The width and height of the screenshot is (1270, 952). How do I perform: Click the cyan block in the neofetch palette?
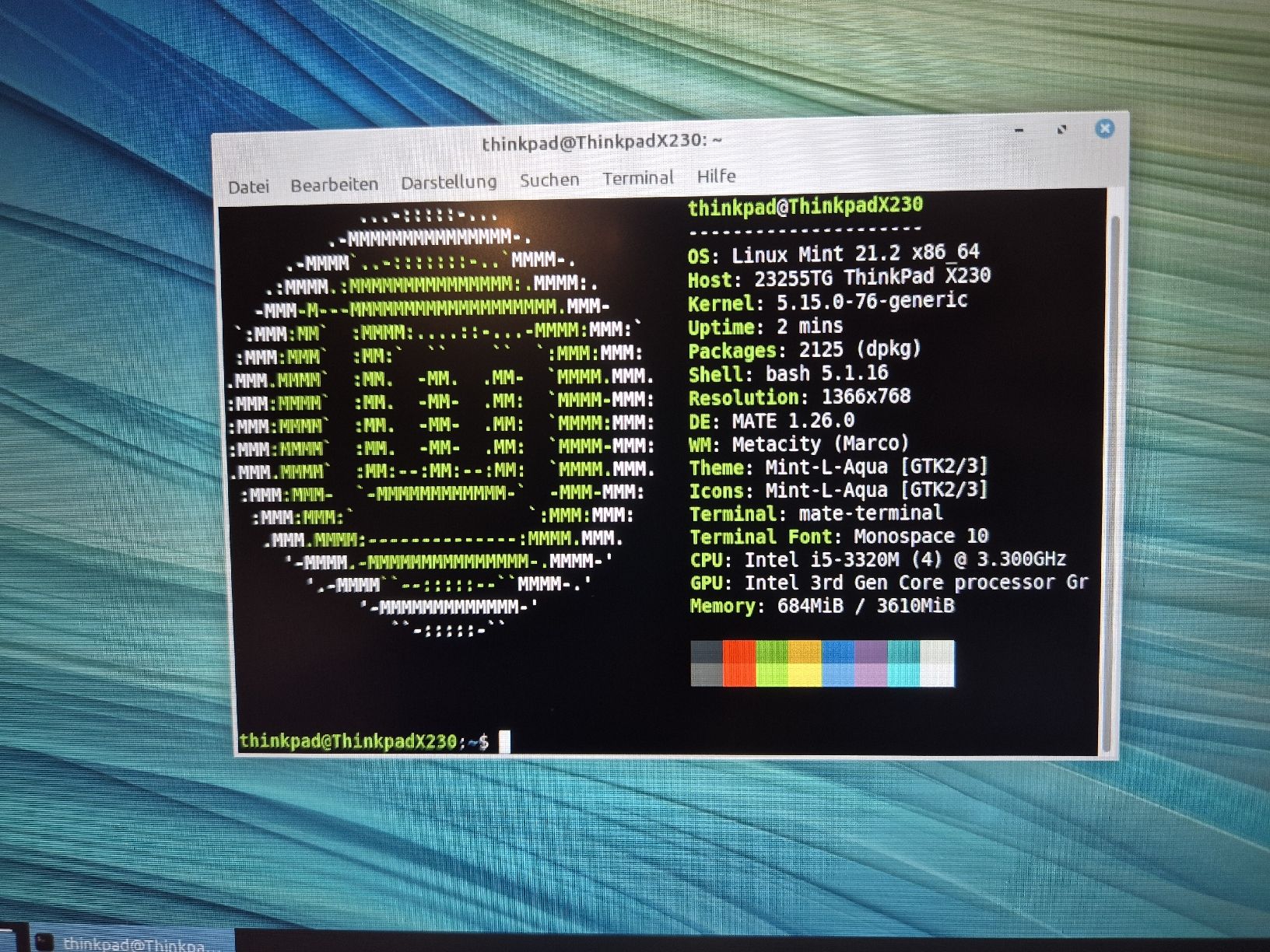pyautogui.click(x=904, y=663)
